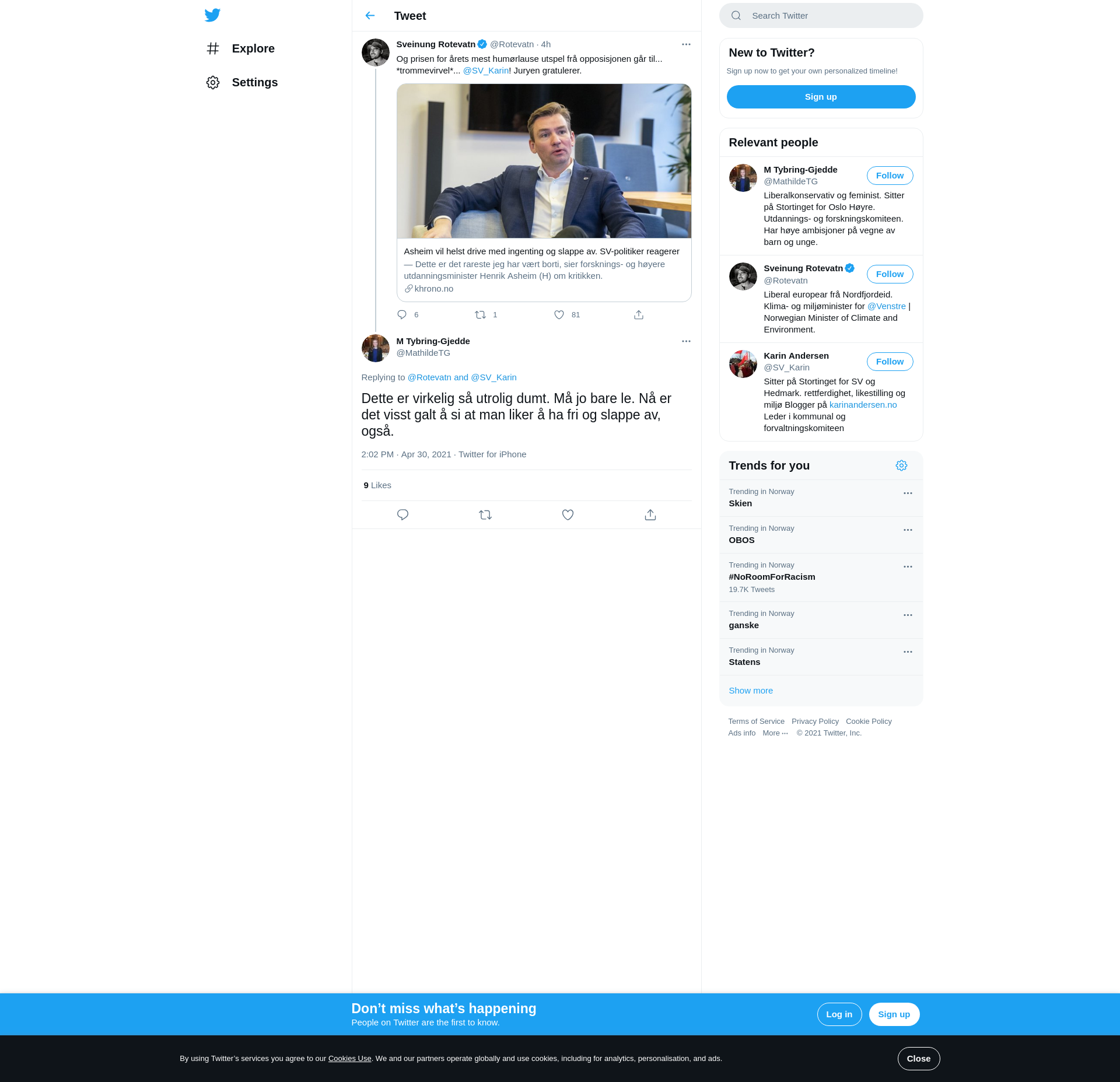Open trends settings gear icon
Image resolution: width=1120 pixels, height=1082 pixels.
coord(901,465)
